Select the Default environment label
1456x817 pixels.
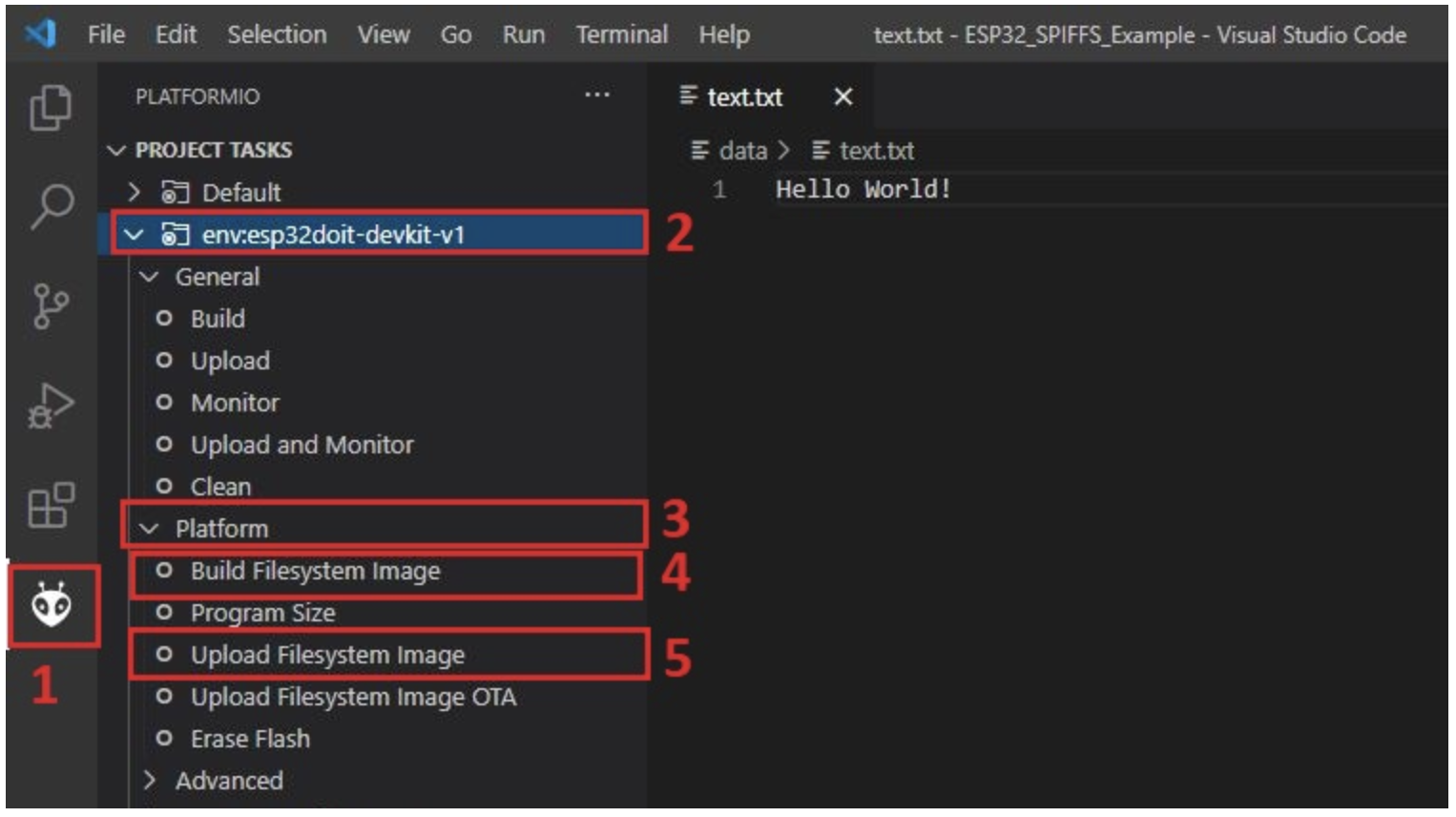coord(241,193)
